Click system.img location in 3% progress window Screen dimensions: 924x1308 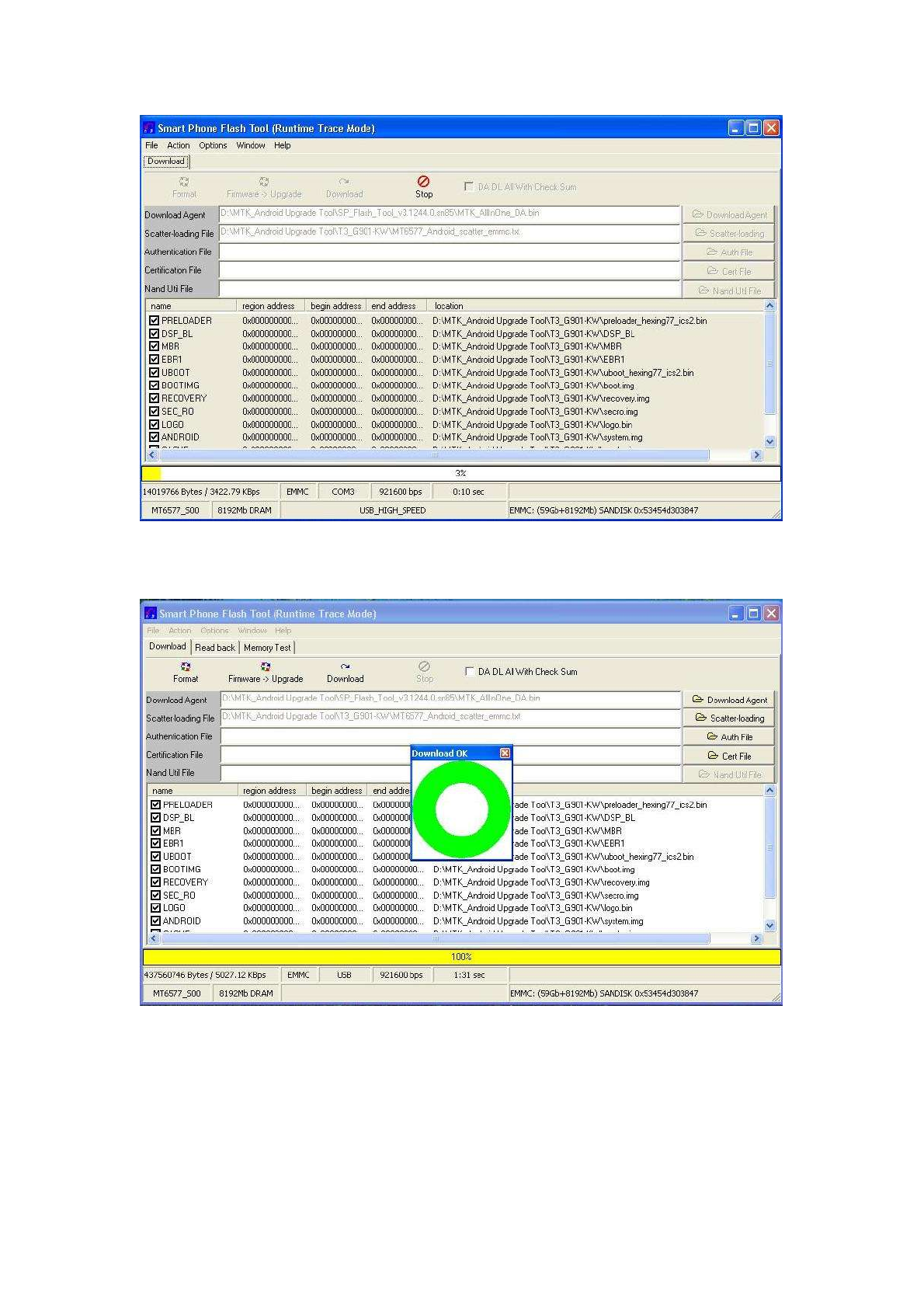537,437
